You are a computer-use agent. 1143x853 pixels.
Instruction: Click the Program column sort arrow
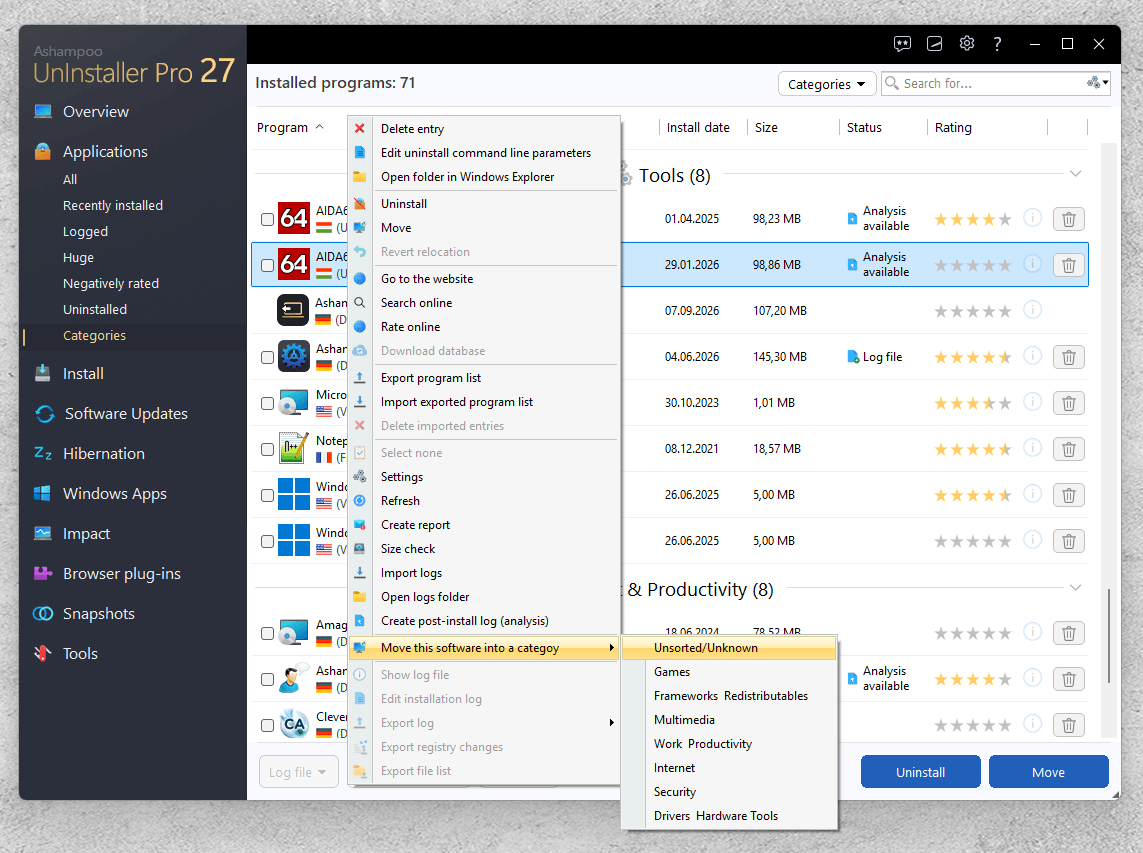(319, 127)
